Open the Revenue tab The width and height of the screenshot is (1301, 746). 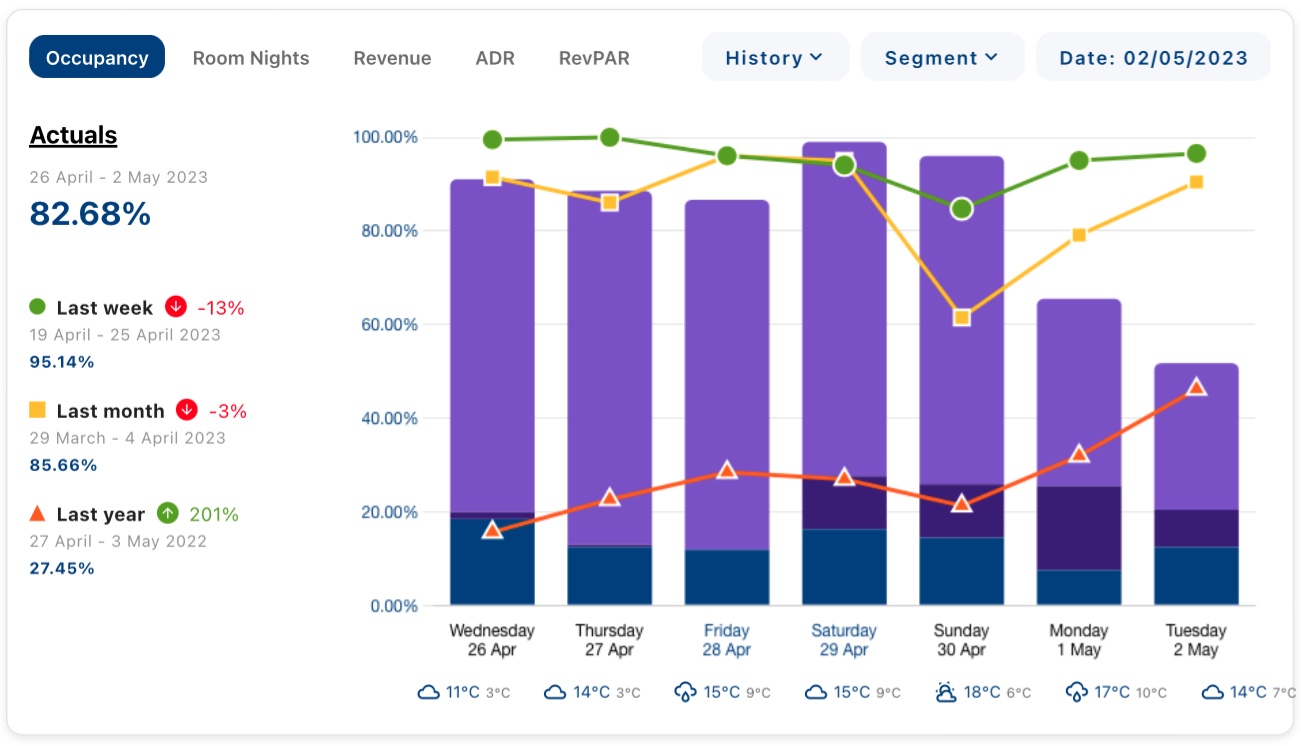click(x=392, y=58)
